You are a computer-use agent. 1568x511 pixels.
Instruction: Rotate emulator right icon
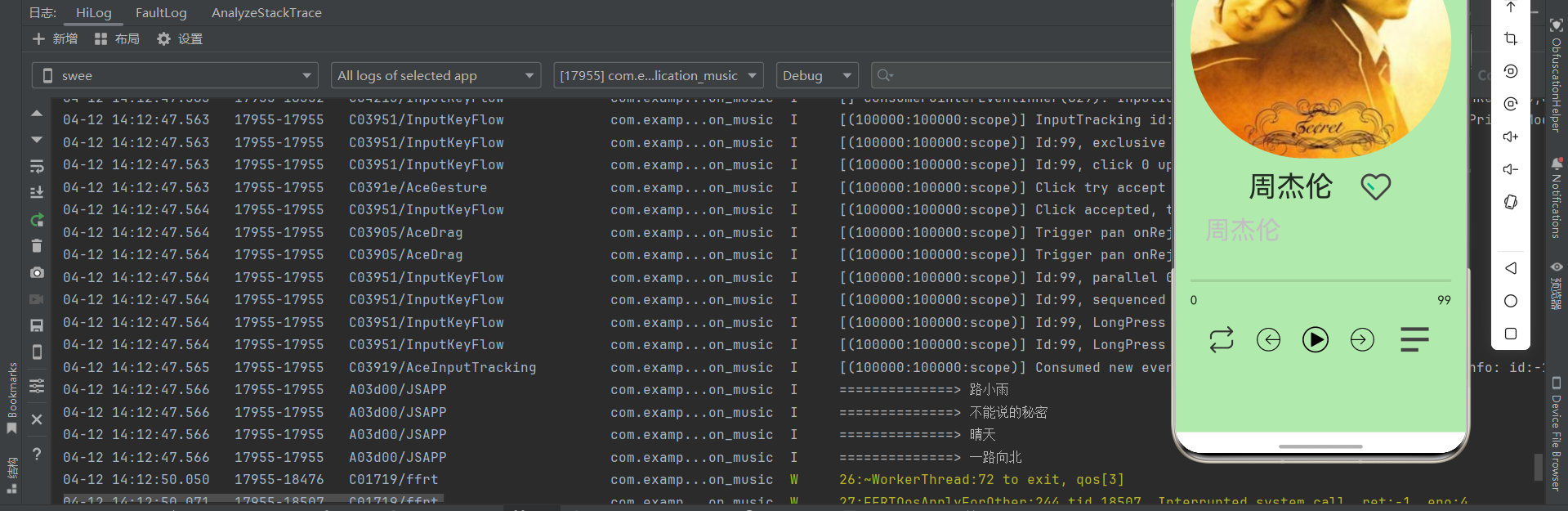[x=1511, y=104]
